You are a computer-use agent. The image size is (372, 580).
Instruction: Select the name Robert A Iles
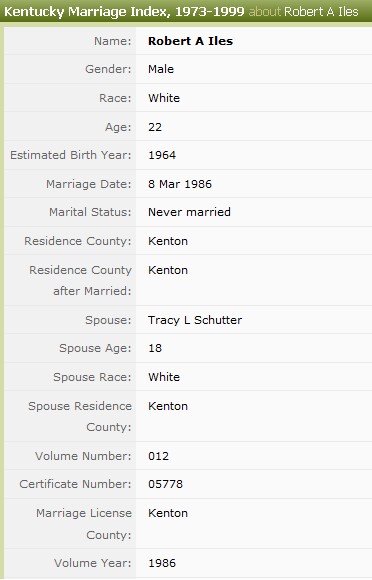(190, 41)
